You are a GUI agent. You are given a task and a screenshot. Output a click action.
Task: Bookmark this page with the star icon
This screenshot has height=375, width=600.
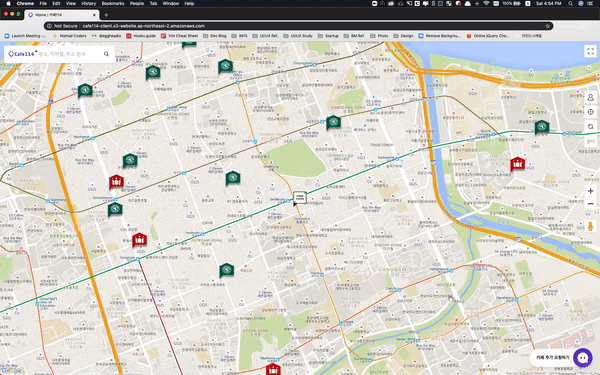click(x=548, y=26)
